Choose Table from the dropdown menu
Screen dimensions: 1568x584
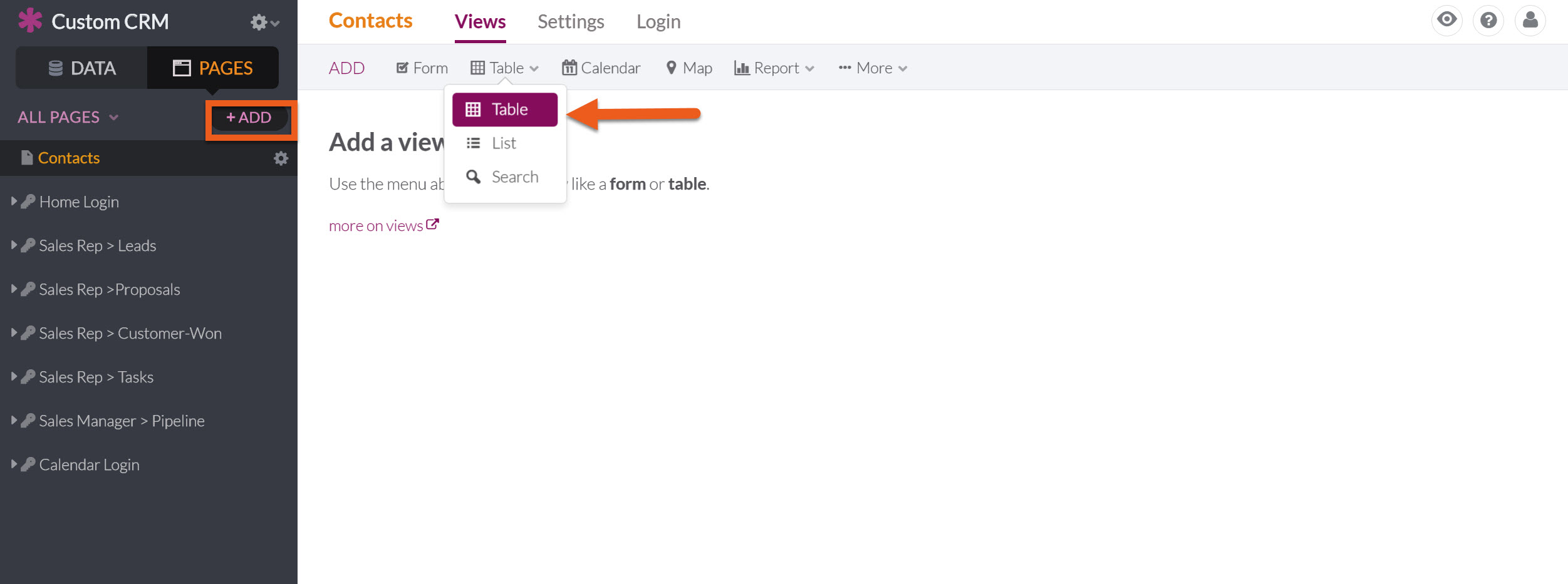tap(505, 110)
